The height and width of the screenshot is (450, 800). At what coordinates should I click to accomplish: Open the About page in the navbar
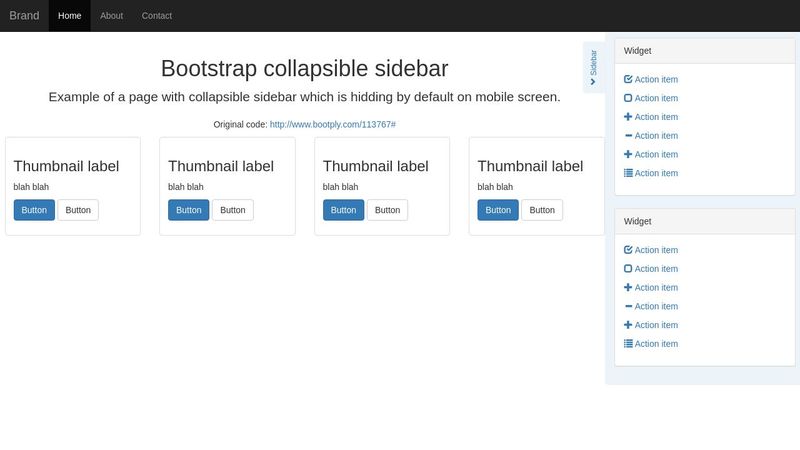(111, 16)
